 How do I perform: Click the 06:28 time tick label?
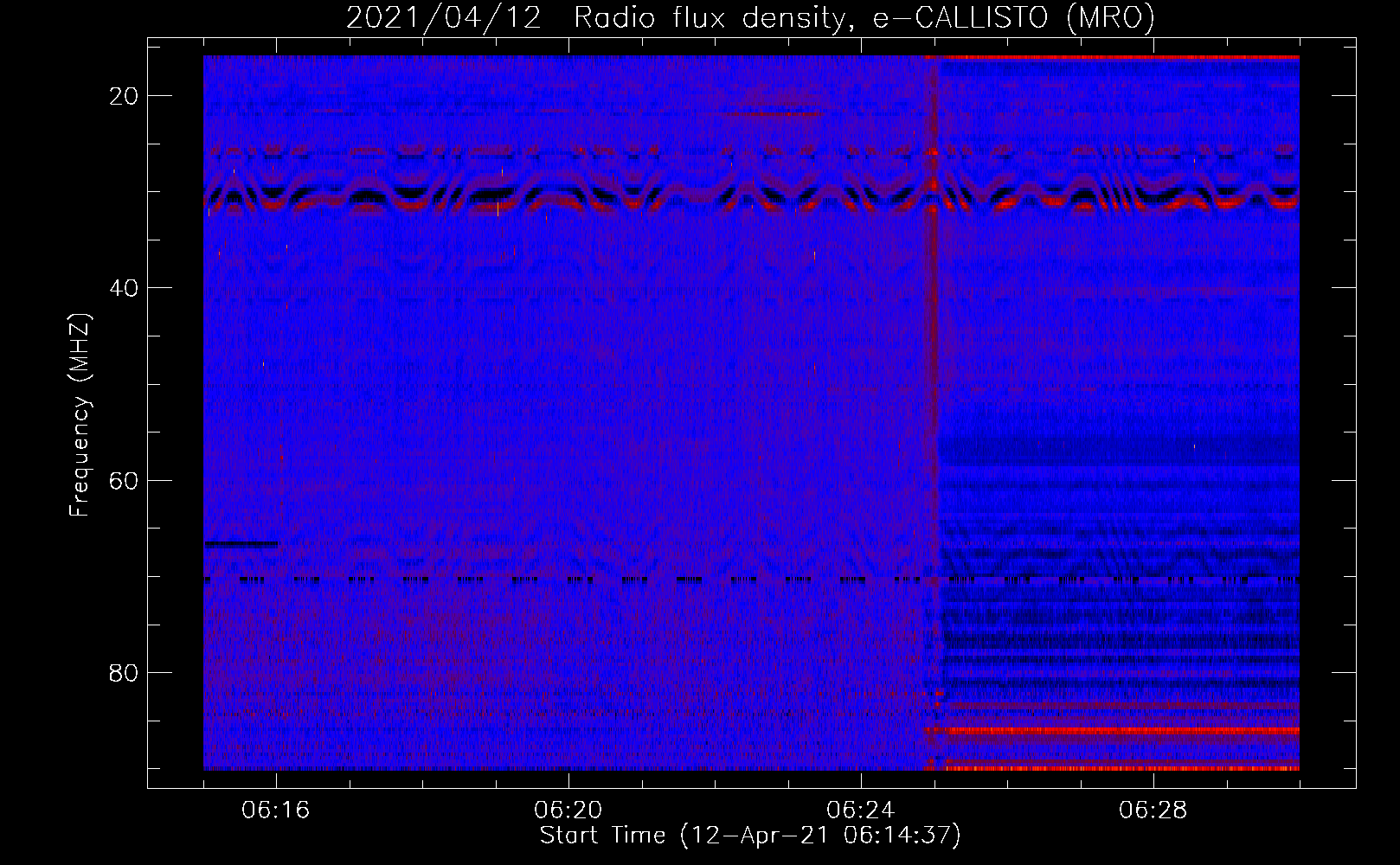[x=1153, y=811]
